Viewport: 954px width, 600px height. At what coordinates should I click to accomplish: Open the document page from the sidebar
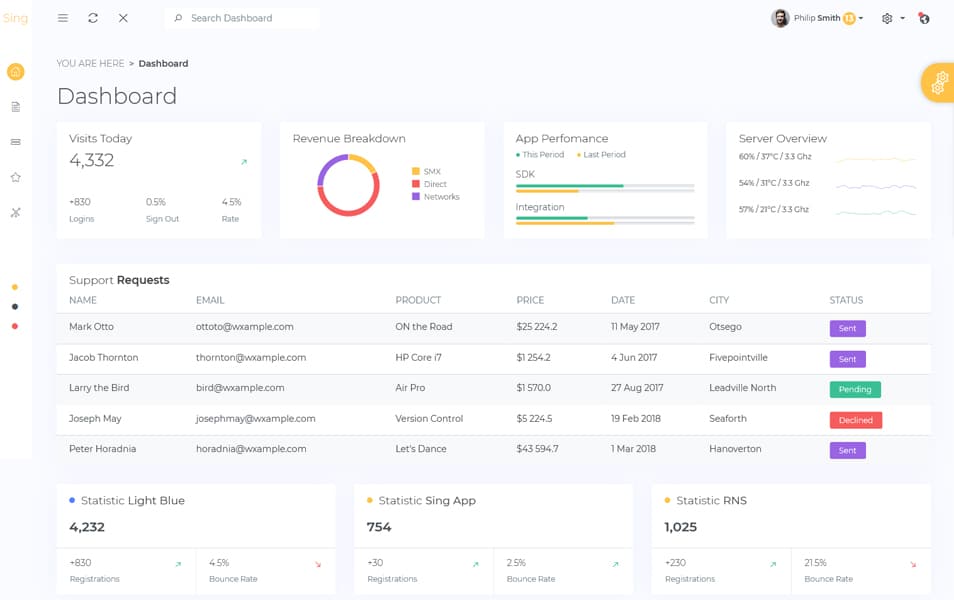(14, 106)
